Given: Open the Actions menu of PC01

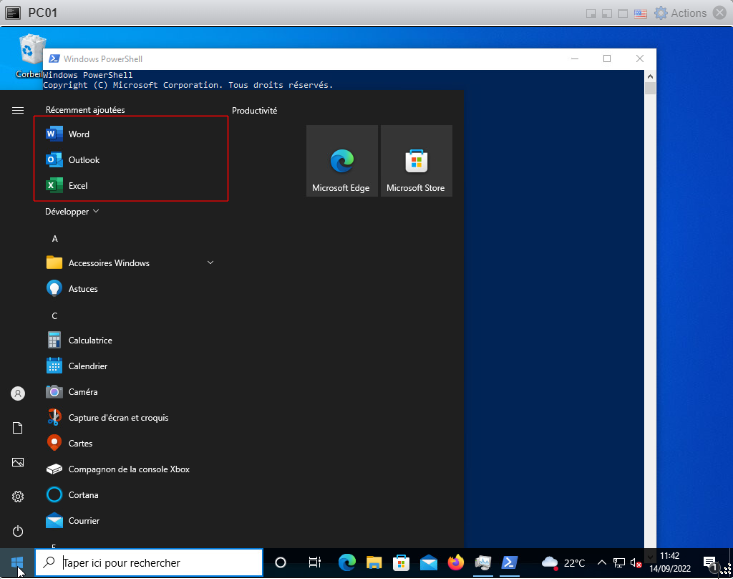Looking at the screenshot, I should coord(680,13).
